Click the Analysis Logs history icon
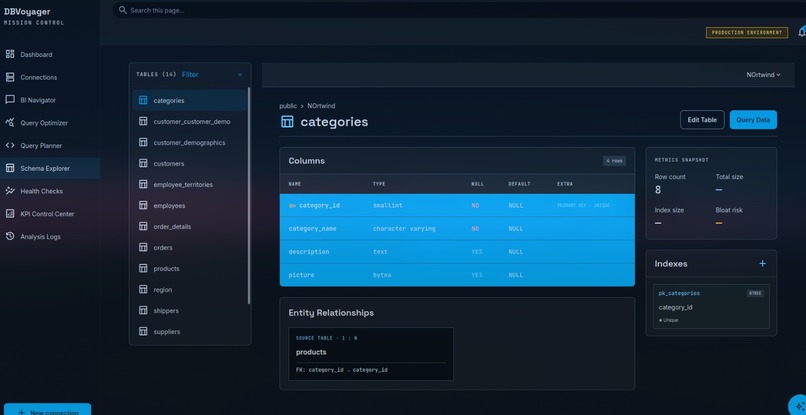This screenshot has height=415, width=806. tap(10, 237)
